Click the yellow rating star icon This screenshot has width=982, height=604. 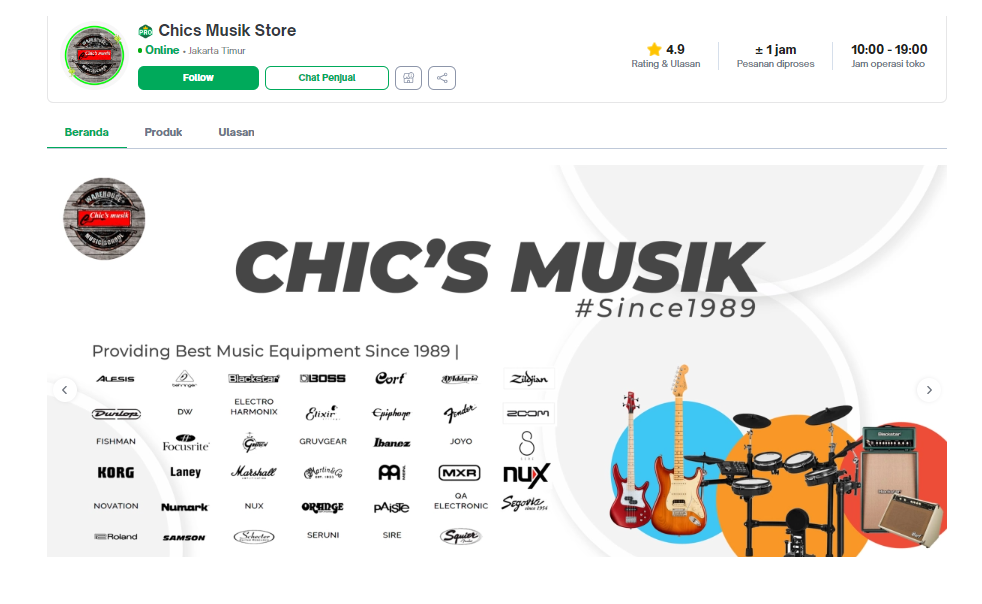click(x=654, y=49)
